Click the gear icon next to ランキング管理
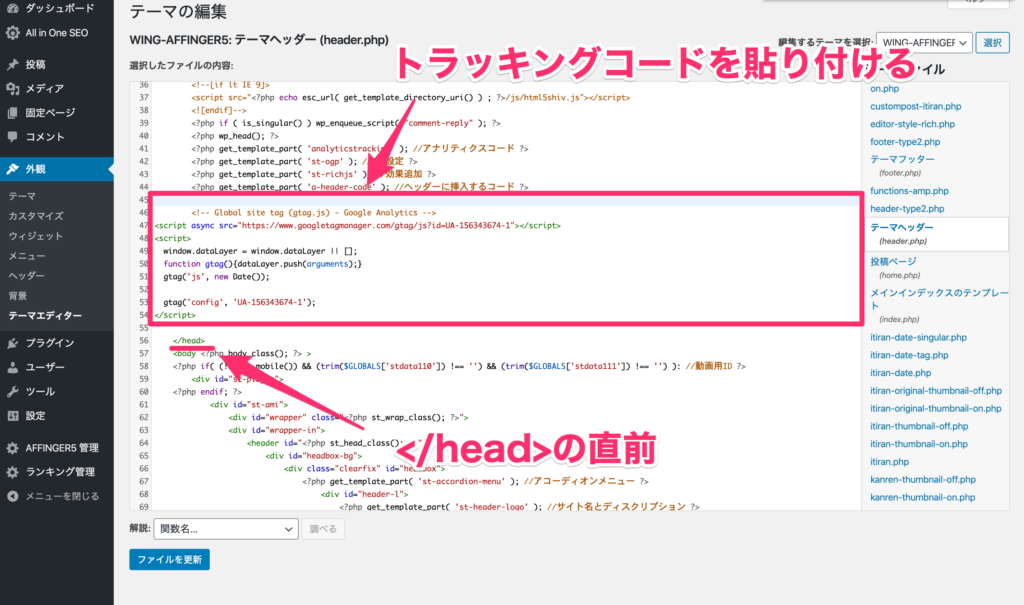 coord(12,472)
